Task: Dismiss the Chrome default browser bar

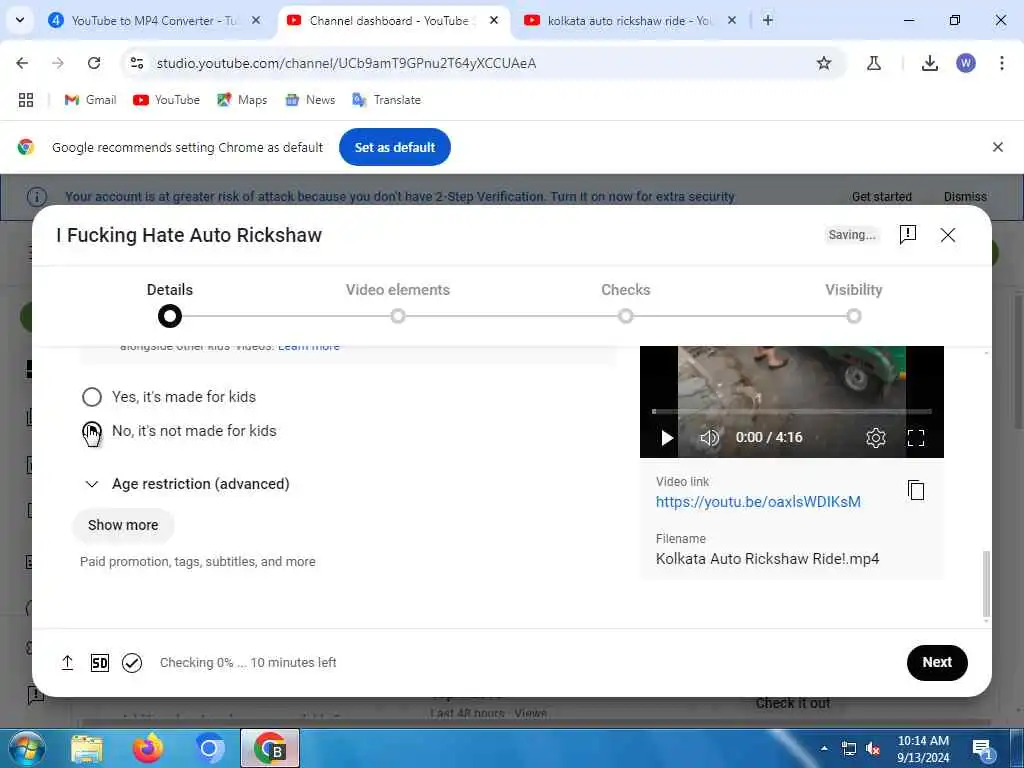Action: point(997,147)
